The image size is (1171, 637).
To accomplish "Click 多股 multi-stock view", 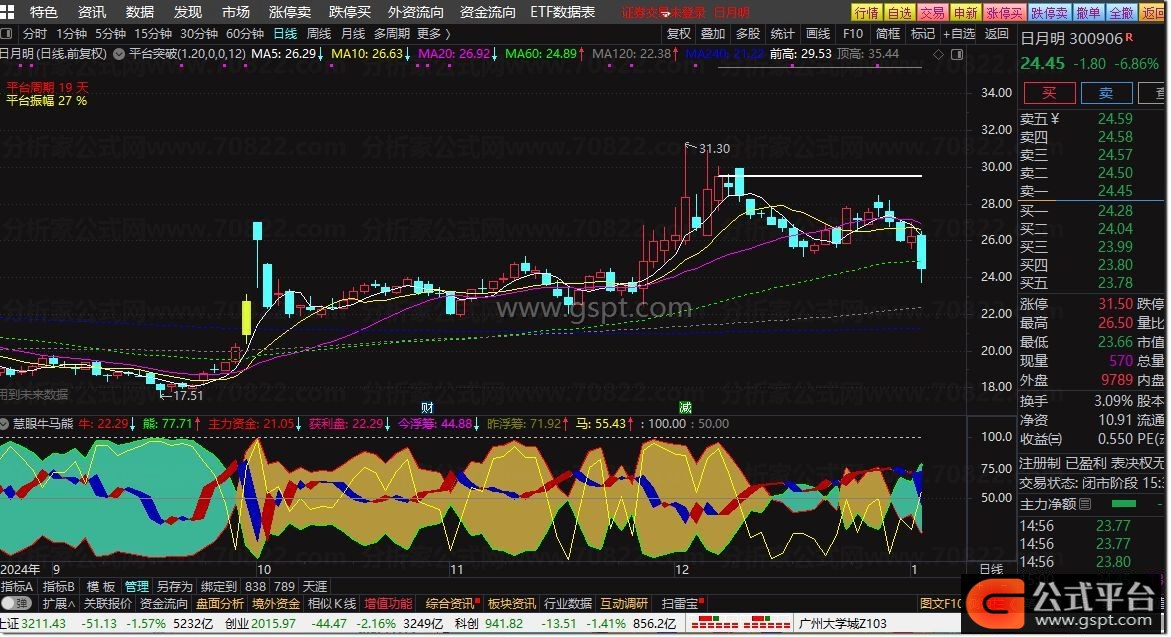I will click(748, 34).
